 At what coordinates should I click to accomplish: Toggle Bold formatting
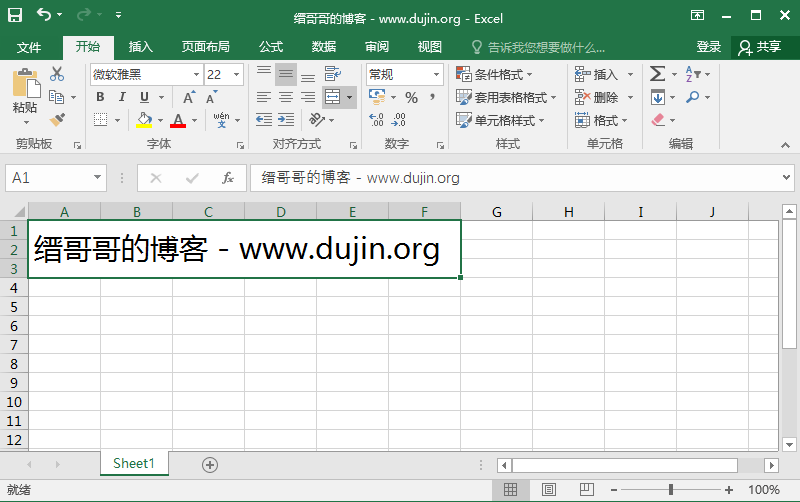point(100,97)
